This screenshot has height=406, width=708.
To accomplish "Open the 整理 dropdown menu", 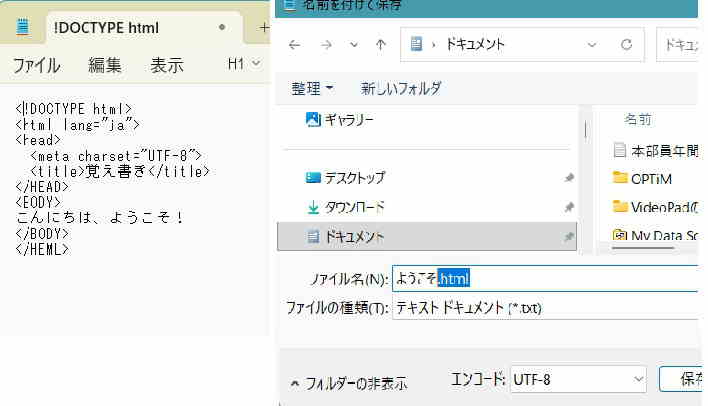I will (x=312, y=88).
